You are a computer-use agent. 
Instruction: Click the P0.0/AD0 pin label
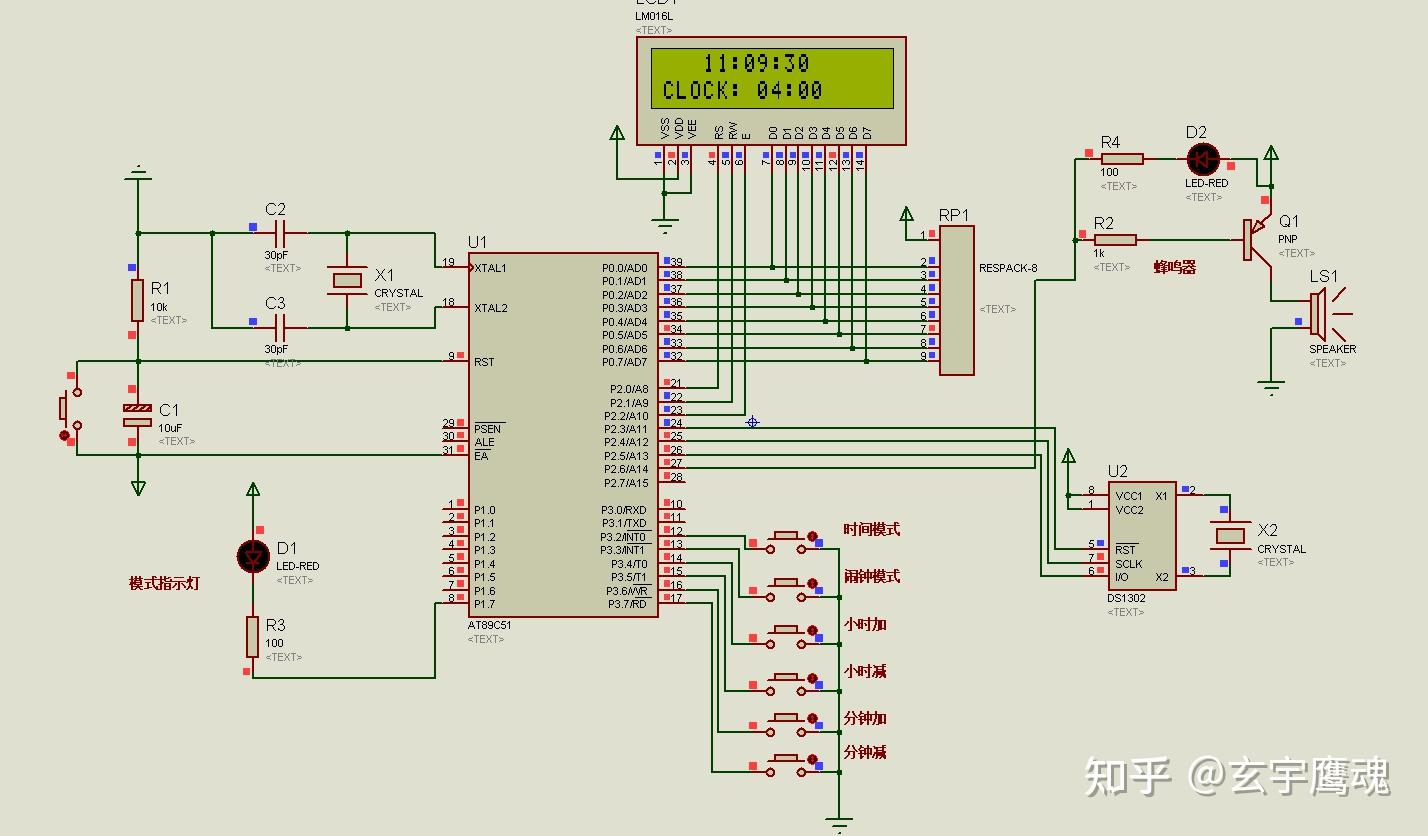[625, 268]
